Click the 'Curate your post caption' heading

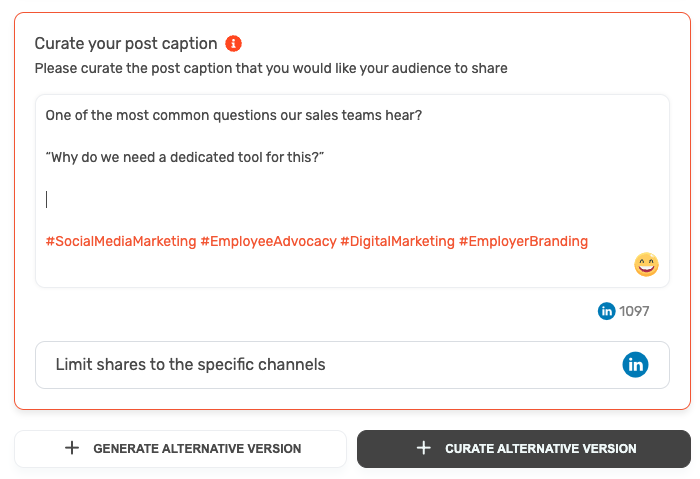pos(126,44)
